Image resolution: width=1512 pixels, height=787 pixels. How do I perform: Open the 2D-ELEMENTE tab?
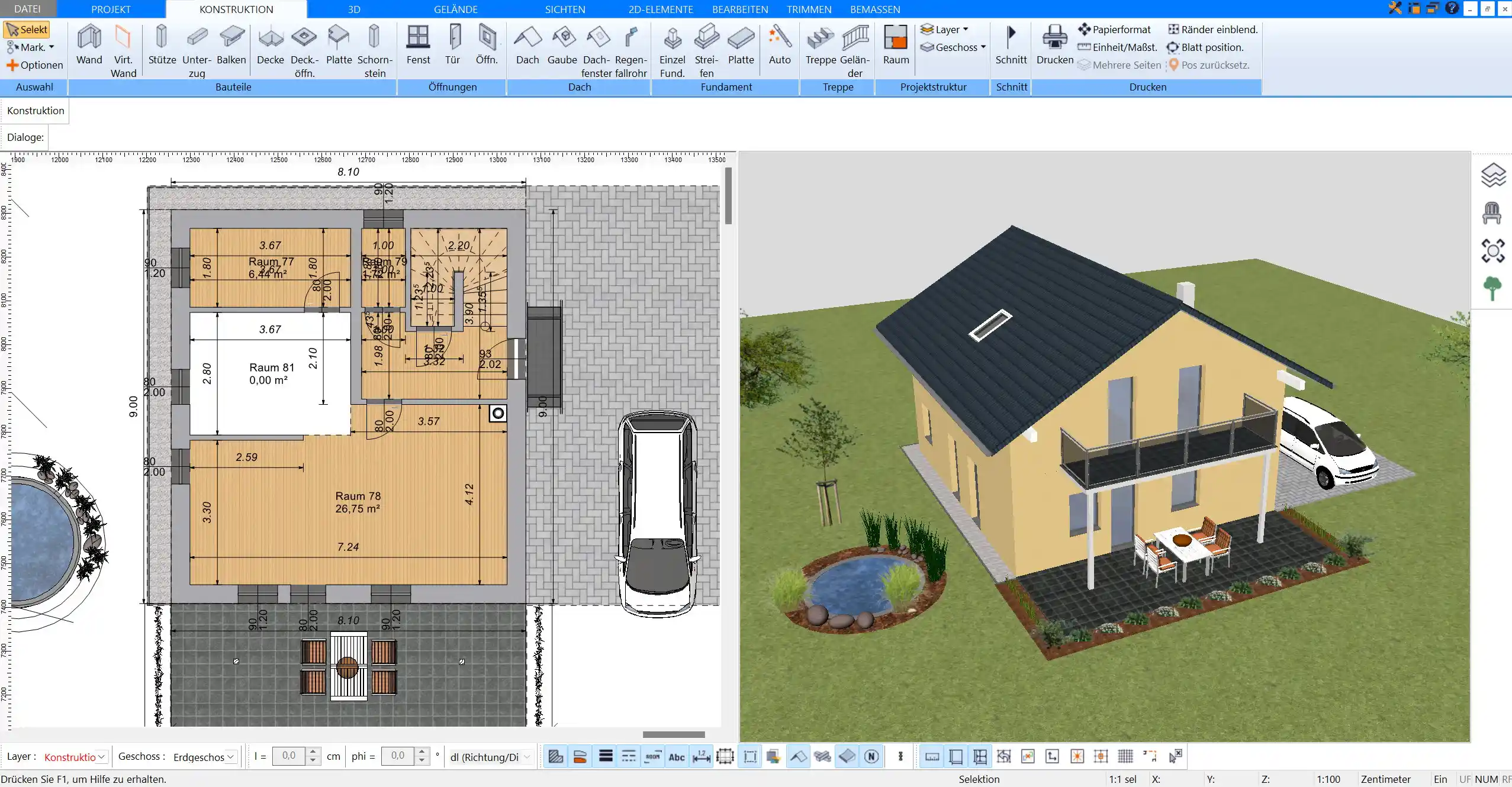pos(661,9)
